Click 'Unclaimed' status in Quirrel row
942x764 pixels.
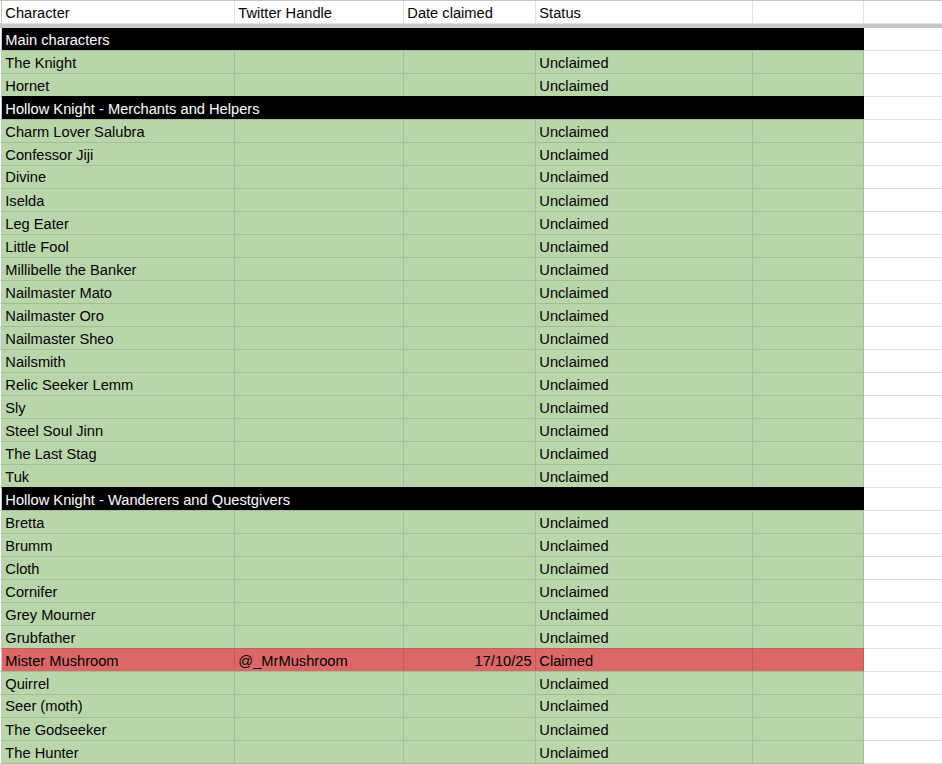[x=644, y=684]
